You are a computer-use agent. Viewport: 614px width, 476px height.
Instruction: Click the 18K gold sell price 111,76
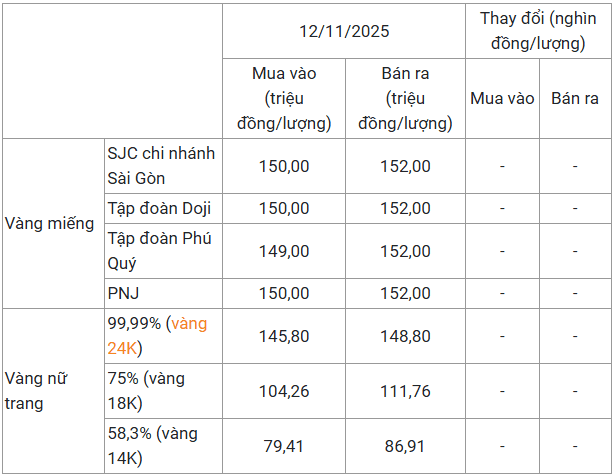(x=405, y=391)
